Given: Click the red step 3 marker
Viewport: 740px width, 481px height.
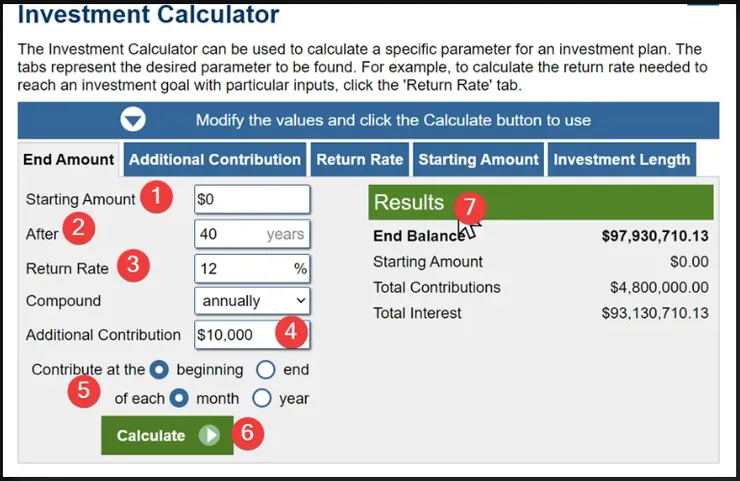Looking at the screenshot, I should [133, 267].
